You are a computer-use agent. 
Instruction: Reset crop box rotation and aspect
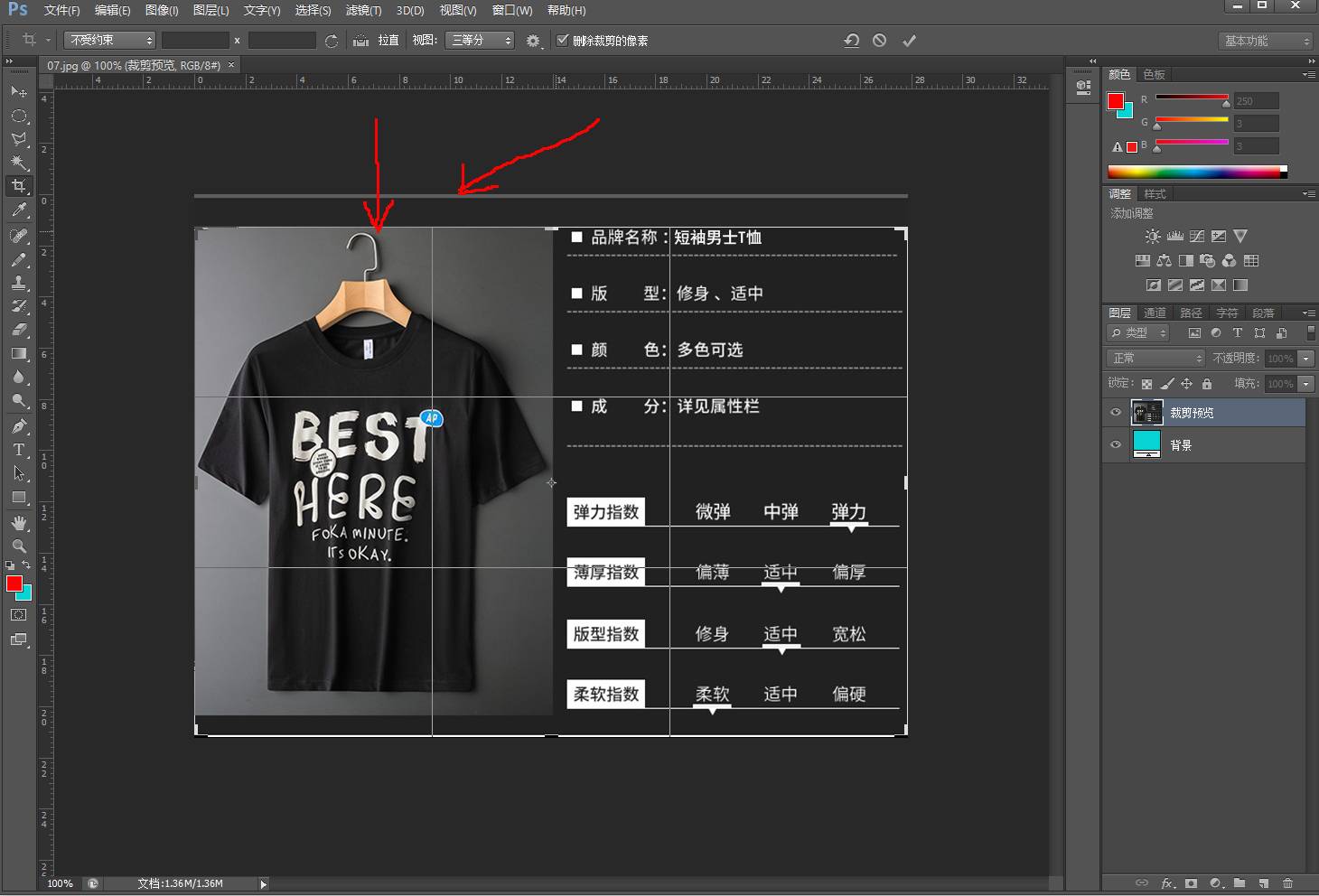851,41
